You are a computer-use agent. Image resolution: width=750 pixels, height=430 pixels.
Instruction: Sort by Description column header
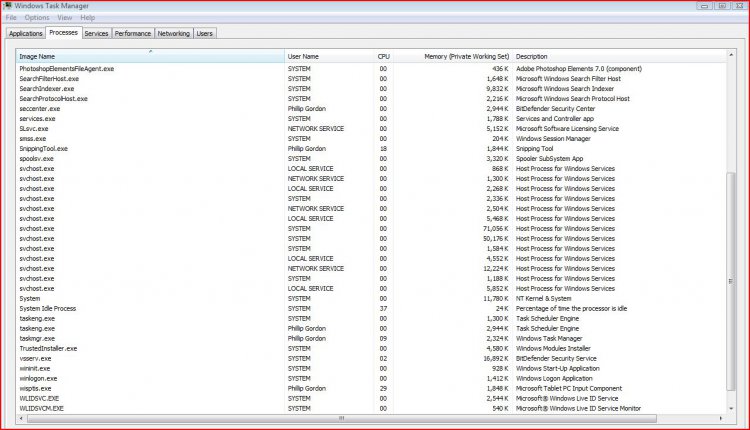pos(619,56)
